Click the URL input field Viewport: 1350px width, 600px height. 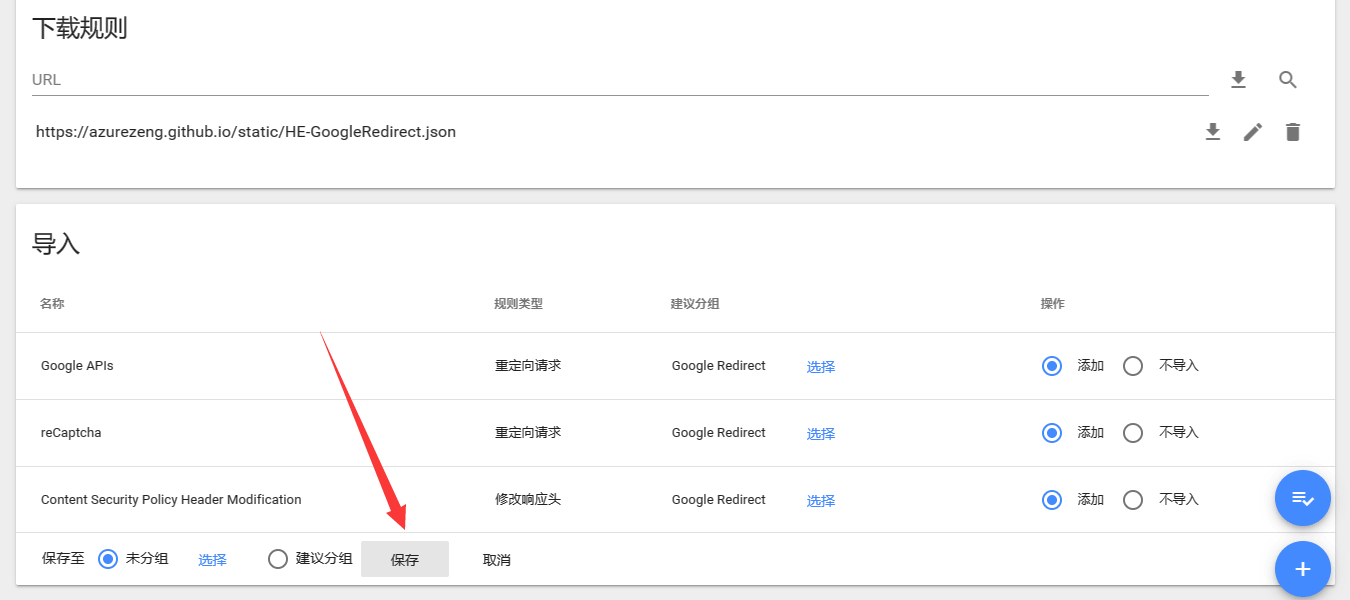tap(620, 80)
